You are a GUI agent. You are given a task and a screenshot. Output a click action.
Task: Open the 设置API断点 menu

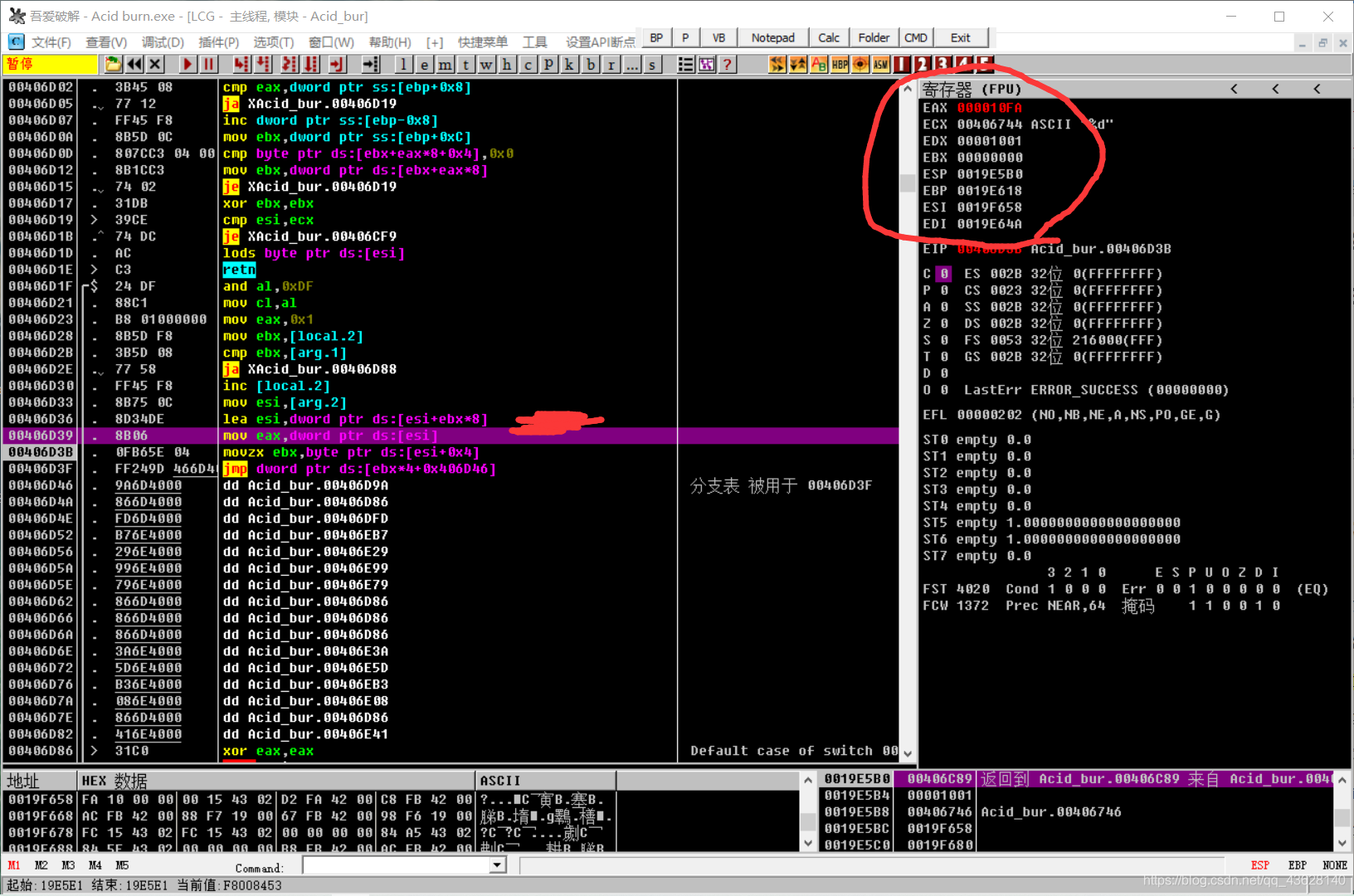[x=601, y=42]
